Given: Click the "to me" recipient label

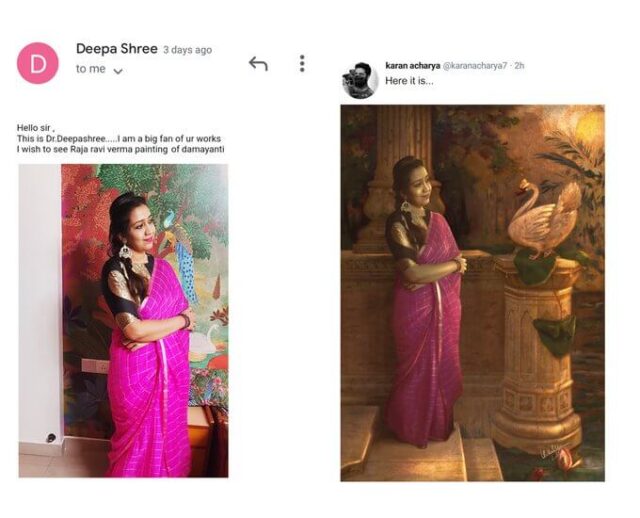Looking at the screenshot, I should click(x=88, y=69).
